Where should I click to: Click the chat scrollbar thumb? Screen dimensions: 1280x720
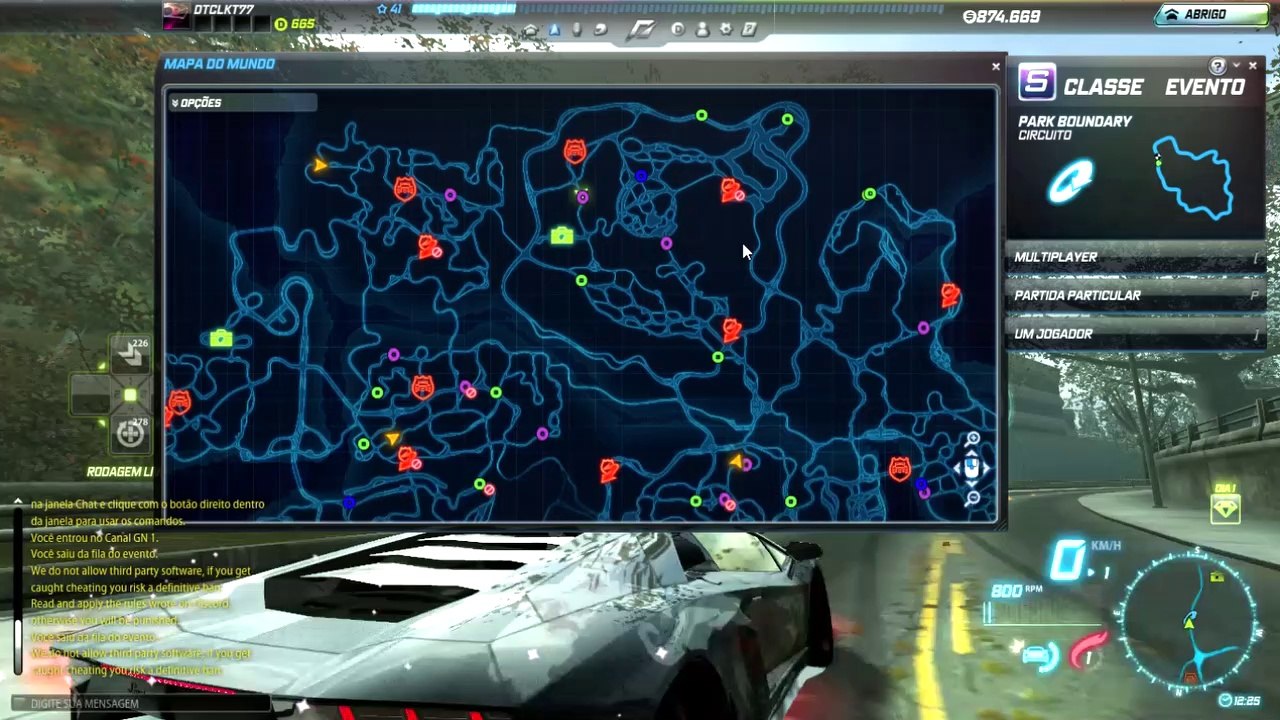pyautogui.click(x=17, y=645)
